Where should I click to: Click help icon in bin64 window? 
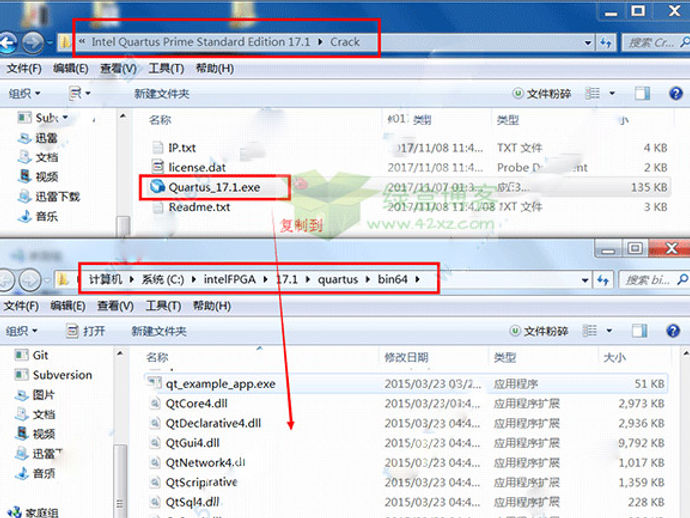673,331
